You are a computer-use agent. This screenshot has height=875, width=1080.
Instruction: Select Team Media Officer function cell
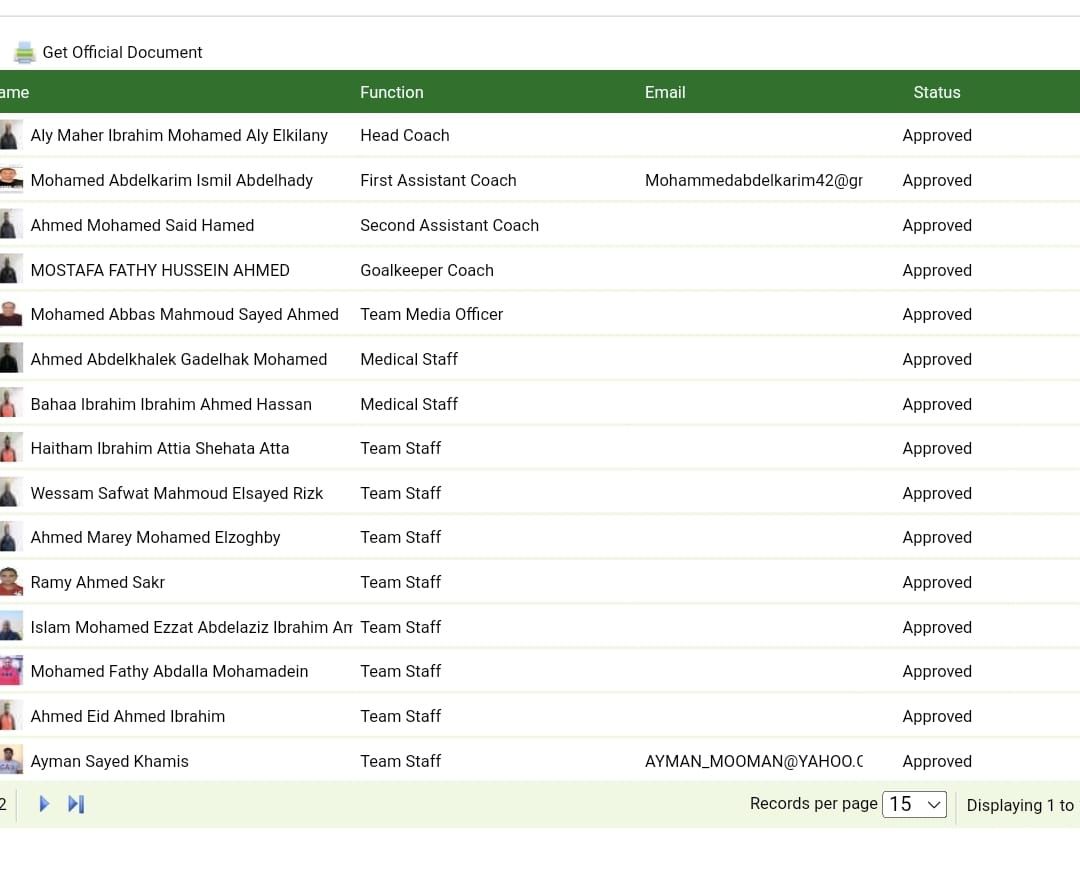(x=431, y=315)
